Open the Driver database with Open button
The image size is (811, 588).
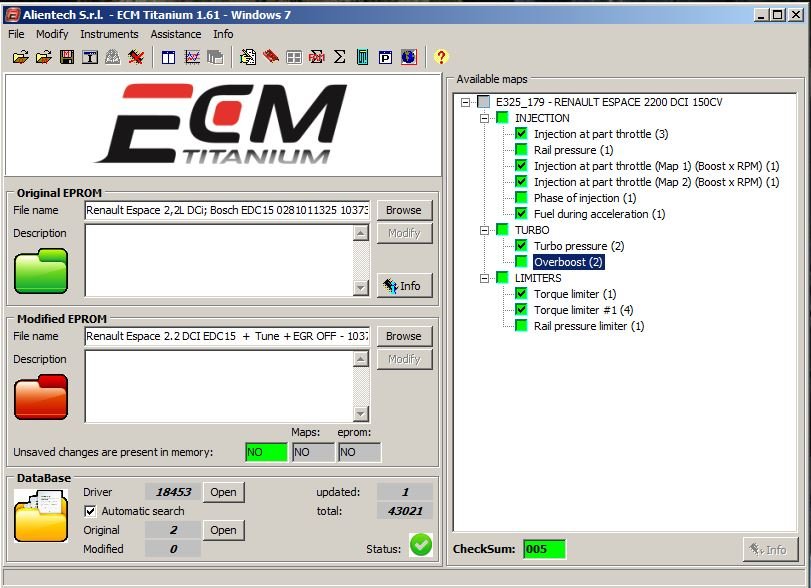point(223,492)
